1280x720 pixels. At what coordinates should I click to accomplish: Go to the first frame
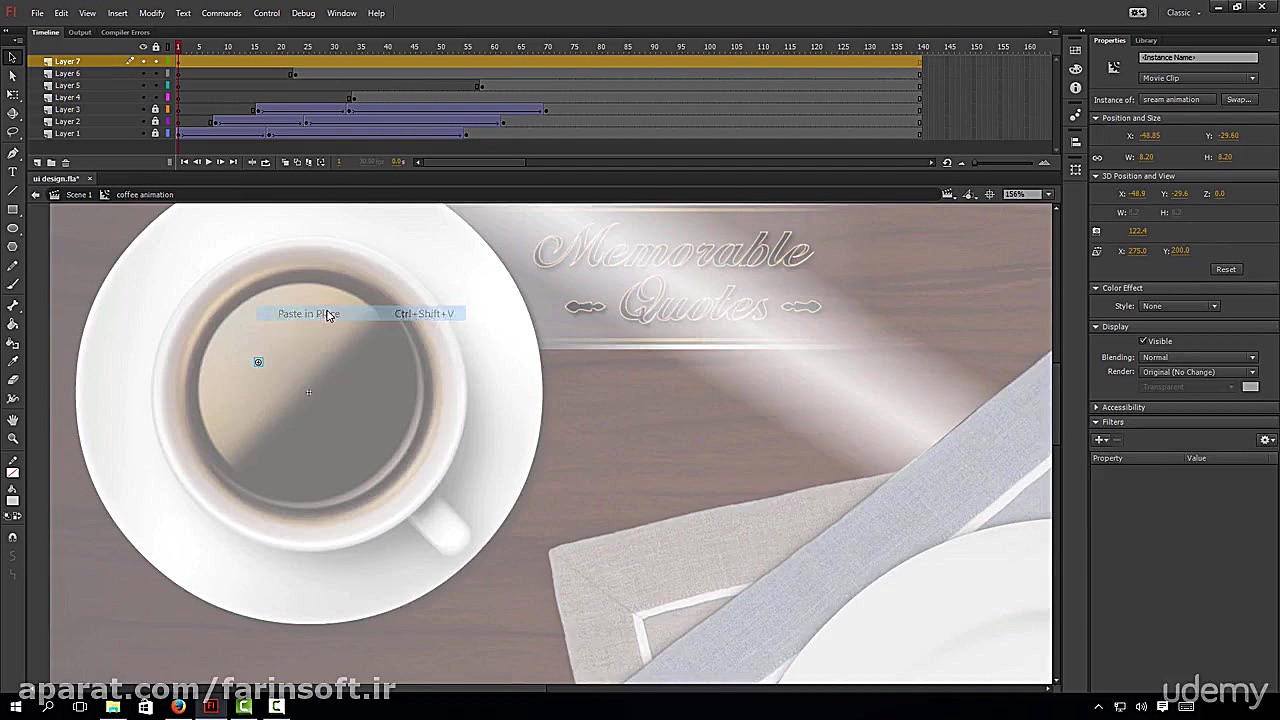(184, 162)
